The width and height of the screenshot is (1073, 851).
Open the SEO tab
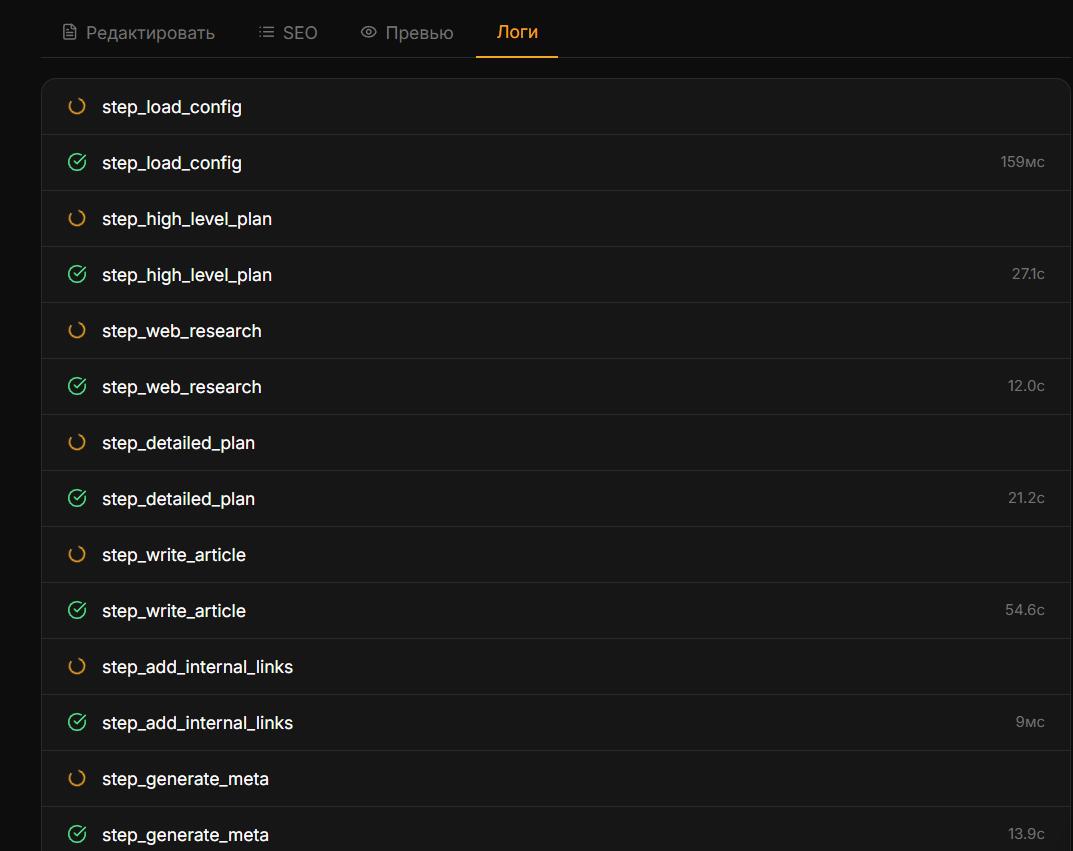[x=288, y=32]
